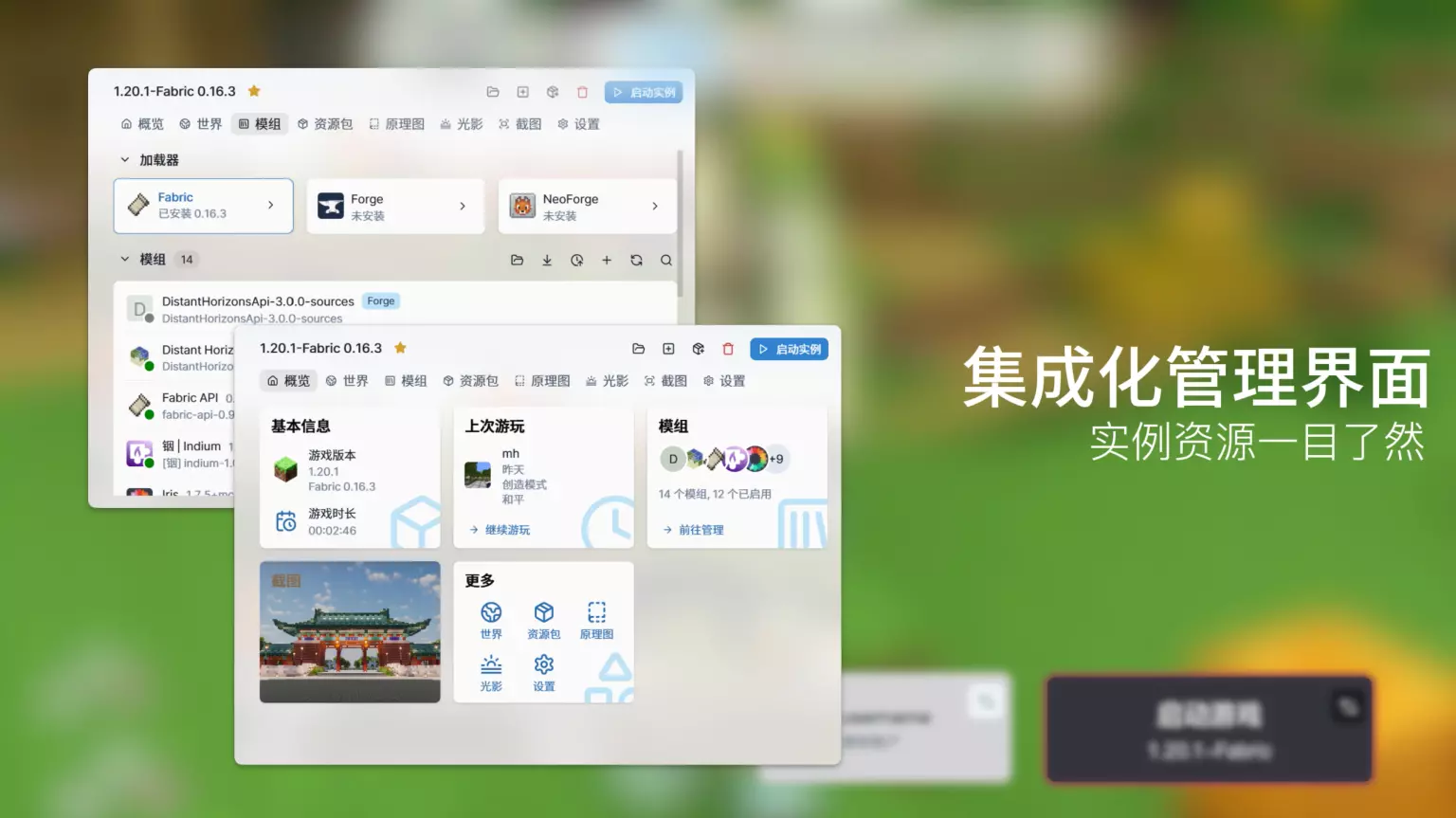Delete the instance via the front window trash icon
The width and height of the screenshot is (1456, 818).
click(x=728, y=349)
